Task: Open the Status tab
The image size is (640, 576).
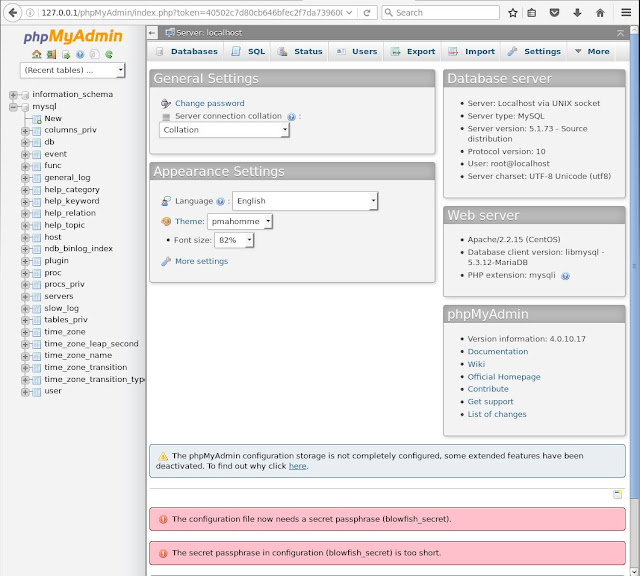Action: pos(300,51)
